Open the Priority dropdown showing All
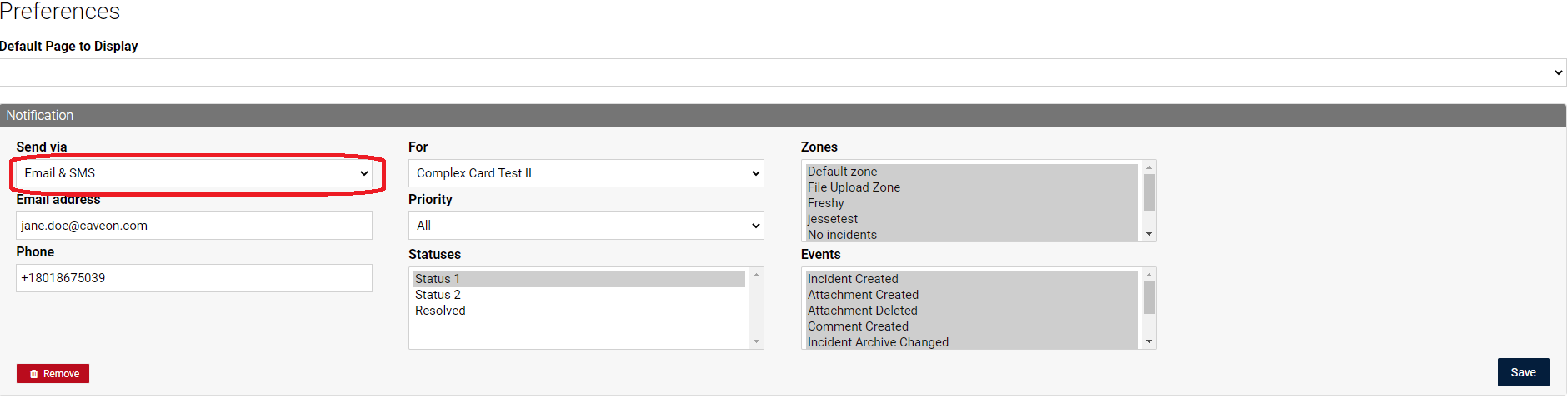Screen dimensions: 1568x398 (x=586, y=226)
